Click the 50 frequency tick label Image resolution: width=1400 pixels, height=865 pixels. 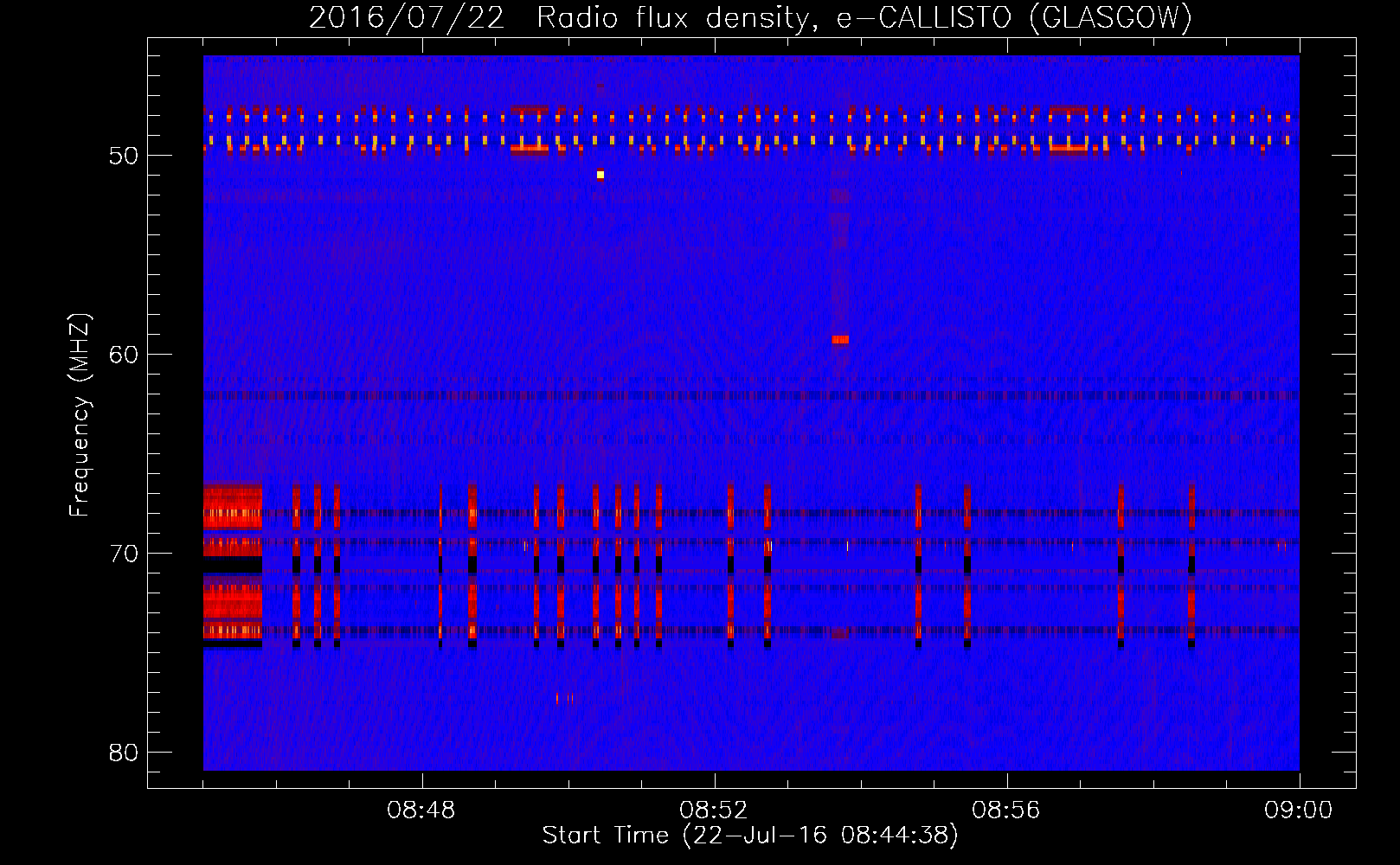(124, 156)
